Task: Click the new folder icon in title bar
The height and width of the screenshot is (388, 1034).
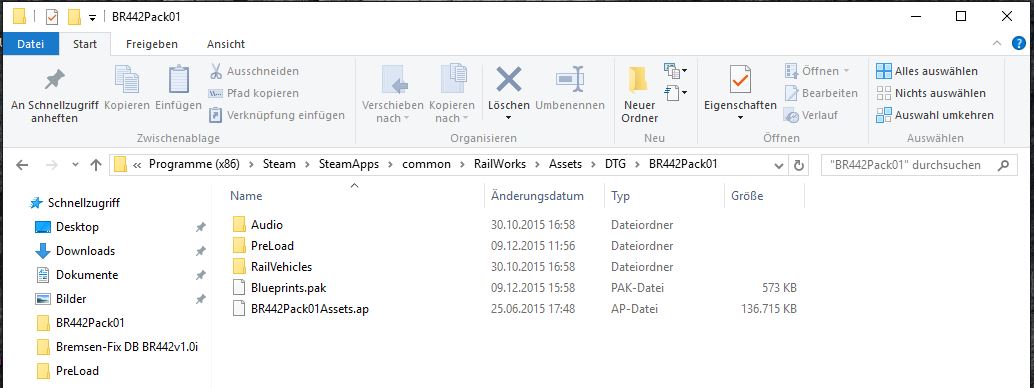Action: point(75,16)
